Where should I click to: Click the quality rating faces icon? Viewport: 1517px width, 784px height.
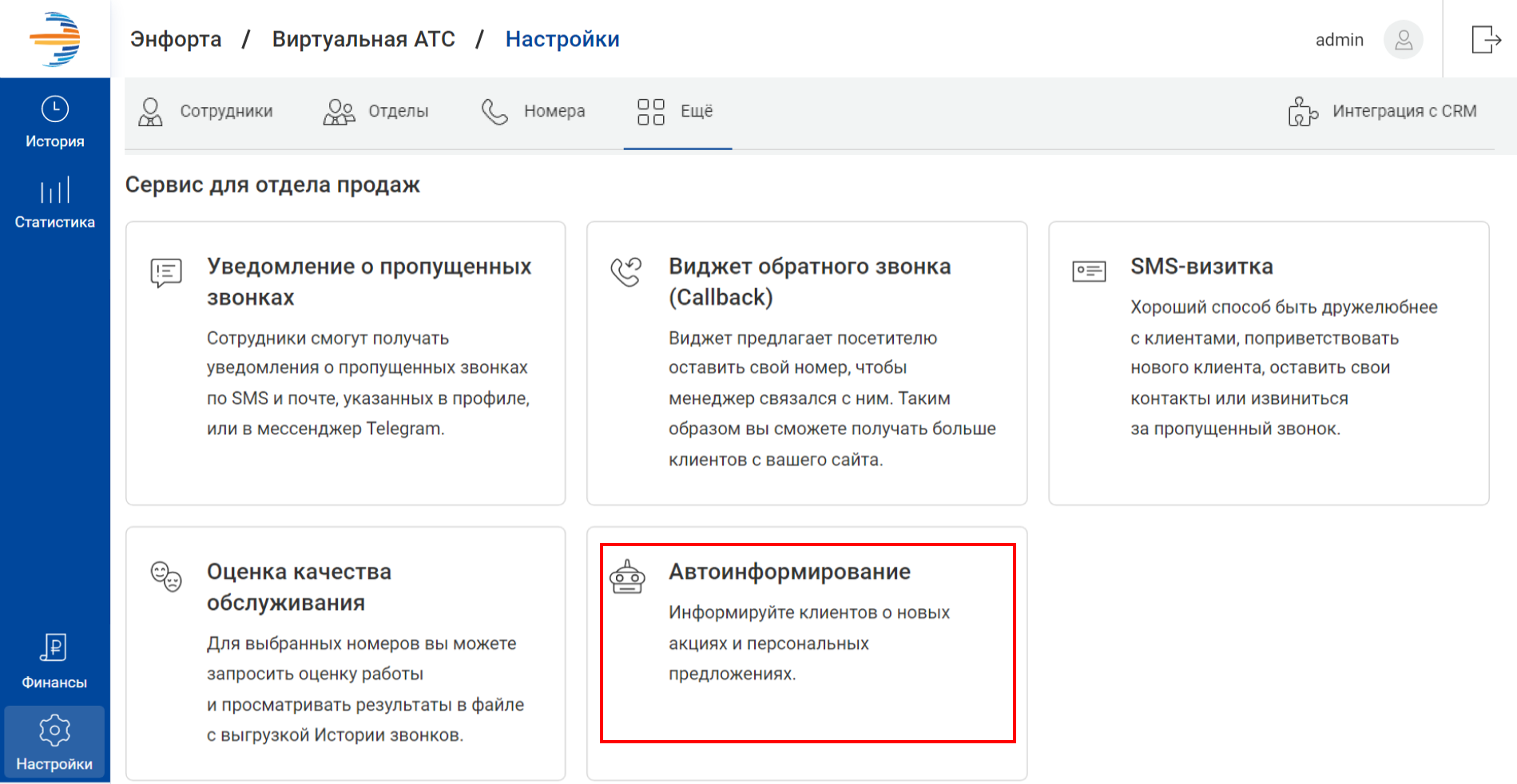[x=166, y=576]
